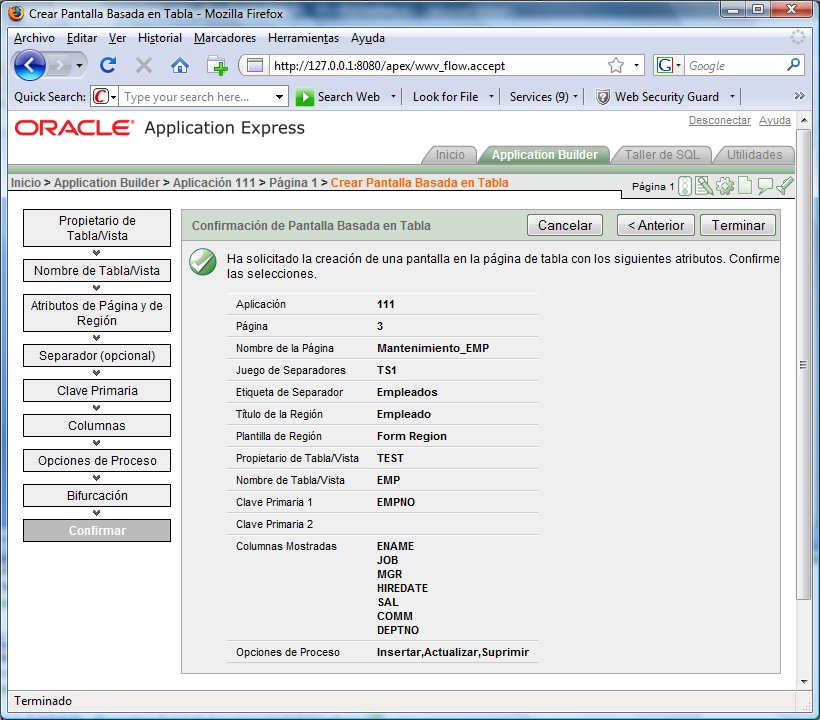Click the scrollbar down arrow
This screenshot has width=820, height=720.
click(x=803, y=681)
